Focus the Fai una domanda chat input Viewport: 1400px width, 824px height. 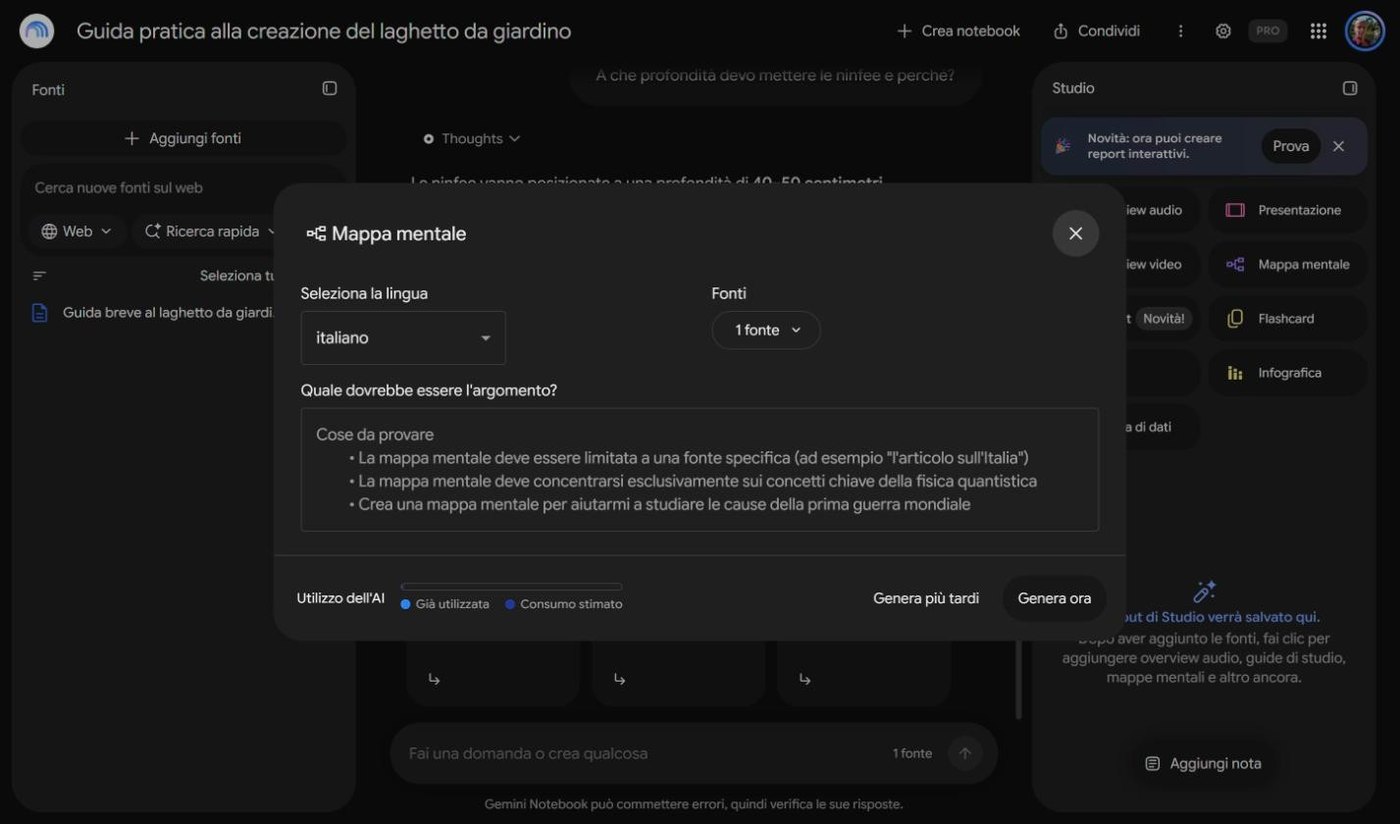point(640,753)
